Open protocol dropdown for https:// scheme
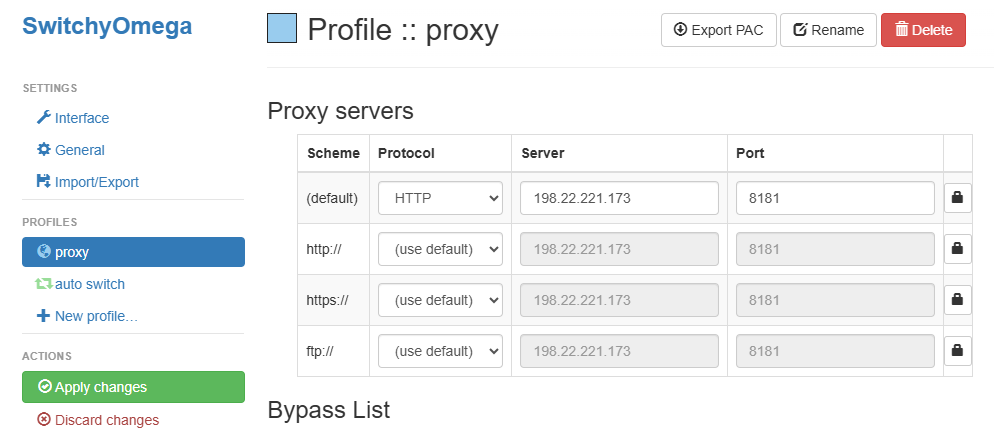 (x=441, y=300)
